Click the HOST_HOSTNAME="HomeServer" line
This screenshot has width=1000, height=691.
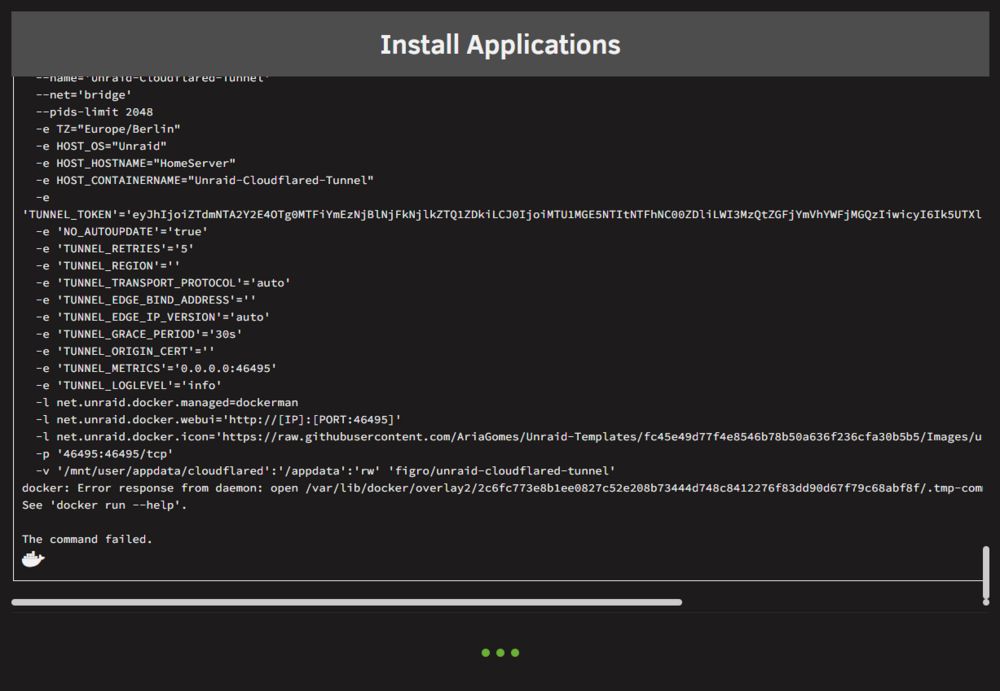click(135, 163)
